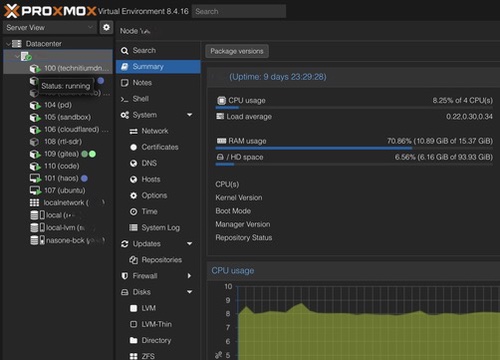Open the Directory disks page
This screenshot has height=360, width=500.
(158, 340)
